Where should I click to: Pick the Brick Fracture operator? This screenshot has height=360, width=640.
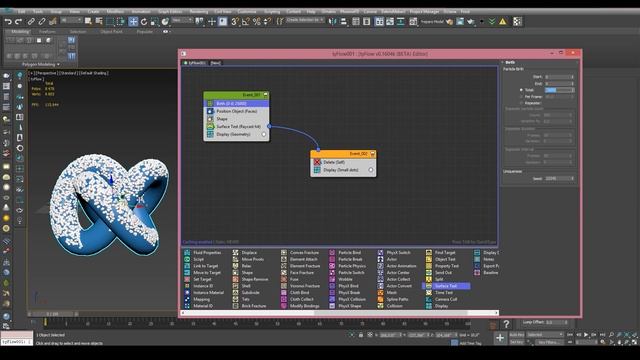coord(253,306)
